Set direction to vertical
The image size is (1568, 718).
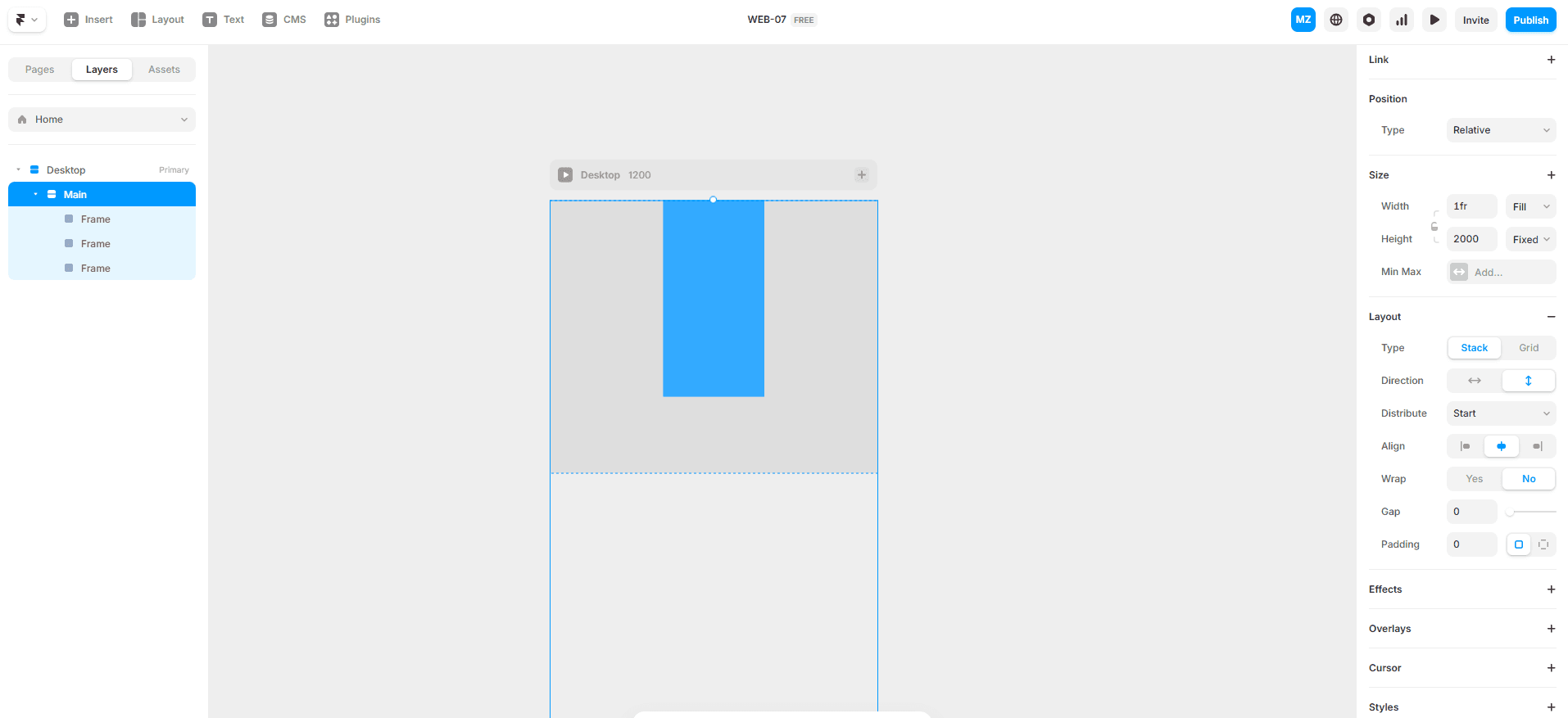(x=1529, y=381)
